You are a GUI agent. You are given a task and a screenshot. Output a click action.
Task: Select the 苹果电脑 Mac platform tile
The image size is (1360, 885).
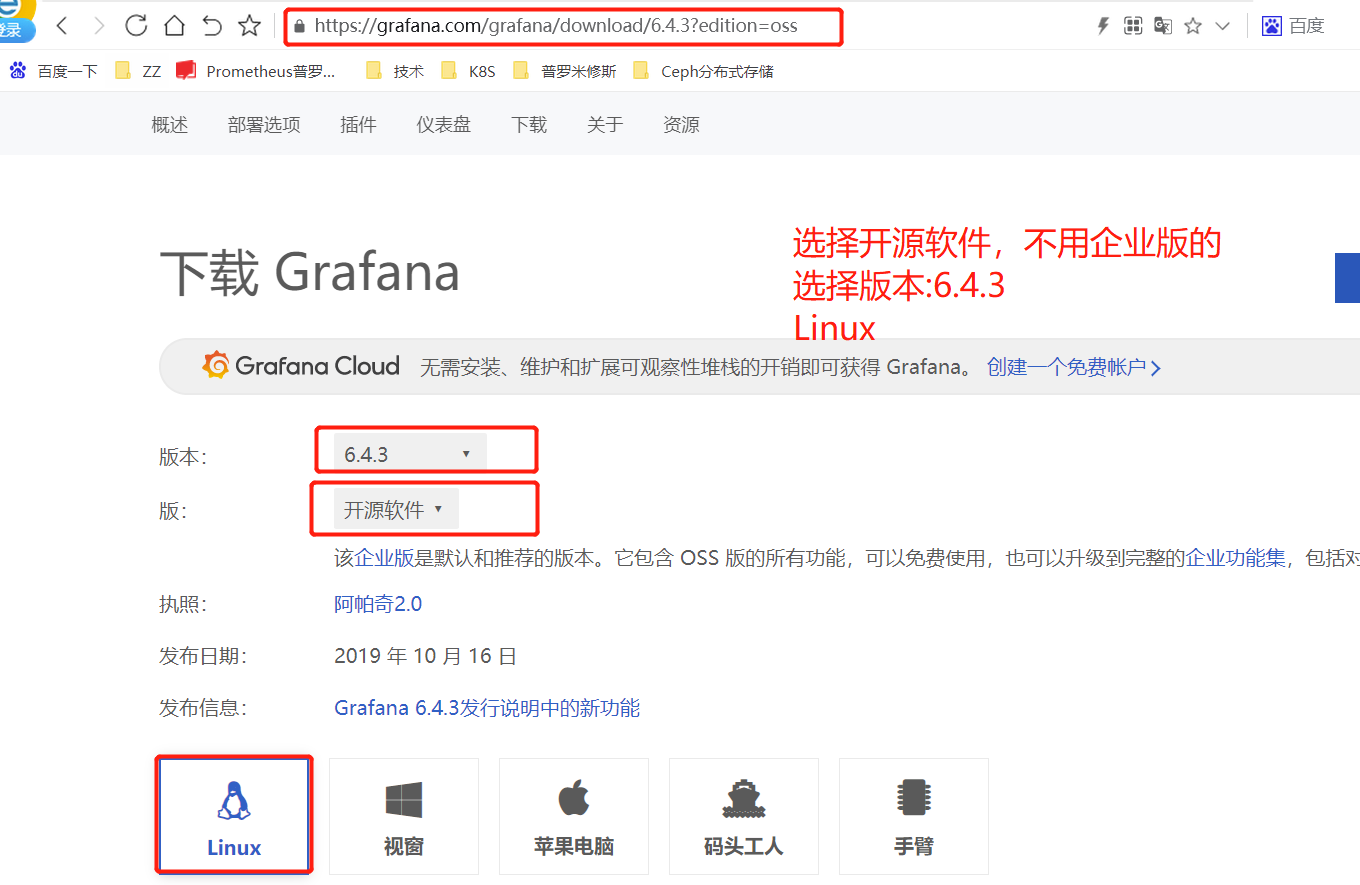point(574,816)
